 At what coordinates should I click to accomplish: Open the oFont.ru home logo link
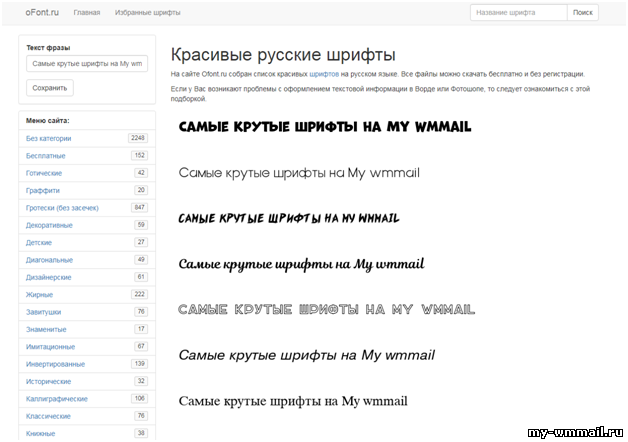click(42, 12)
